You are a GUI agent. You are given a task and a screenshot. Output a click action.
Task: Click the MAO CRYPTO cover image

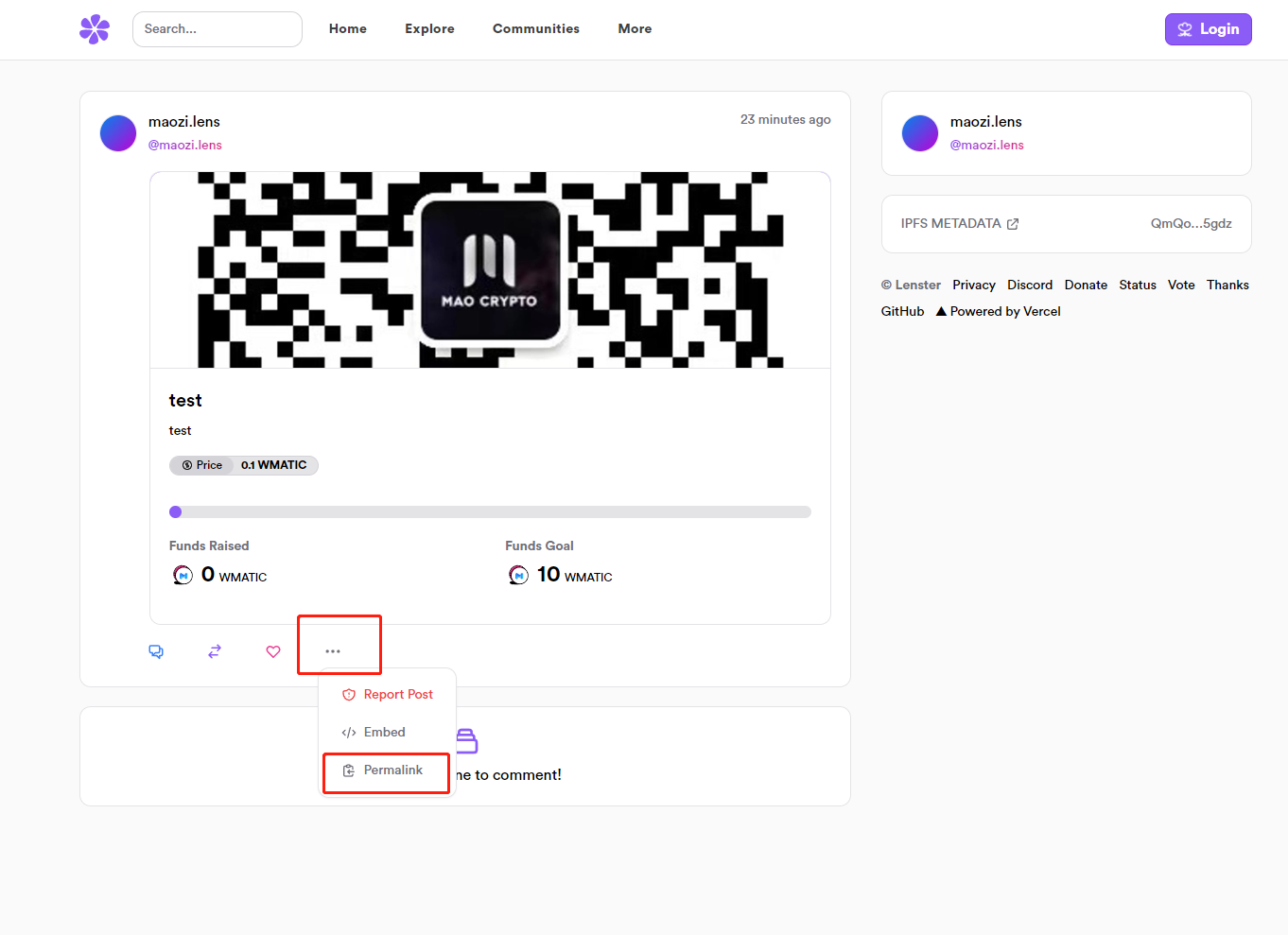490,269
